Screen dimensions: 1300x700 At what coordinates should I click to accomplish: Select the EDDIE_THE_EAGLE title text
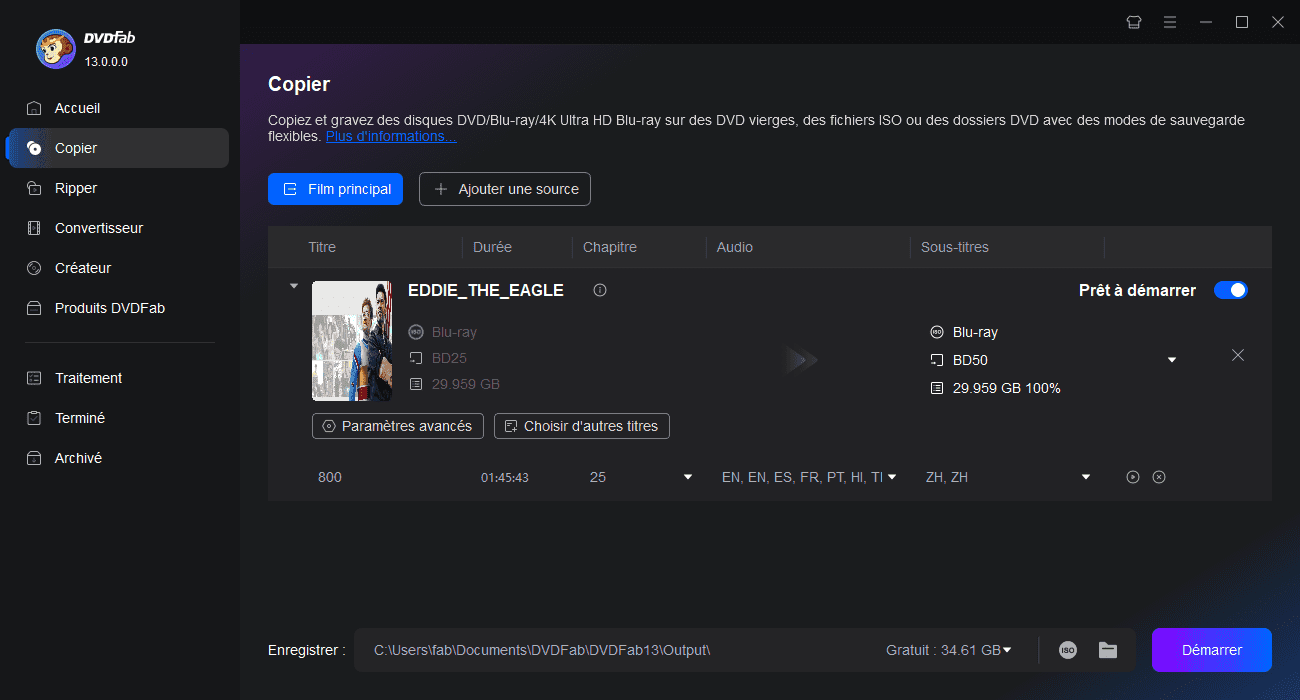point(486,290)
